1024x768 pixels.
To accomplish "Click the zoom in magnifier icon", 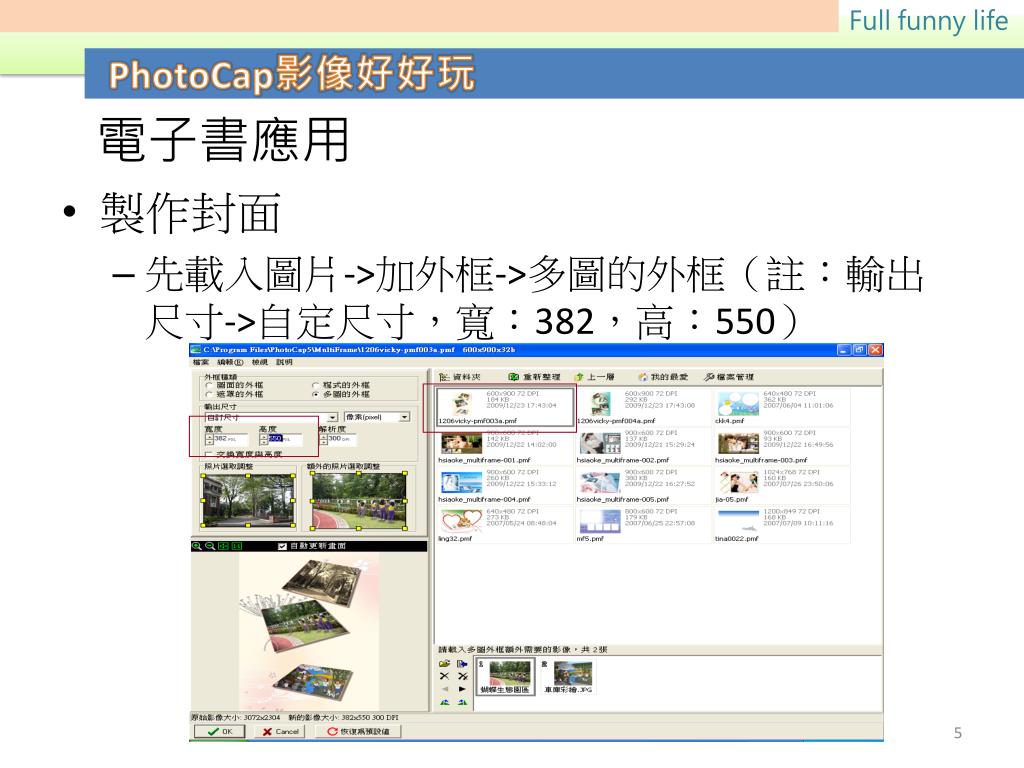I will (x=197, y=546).
